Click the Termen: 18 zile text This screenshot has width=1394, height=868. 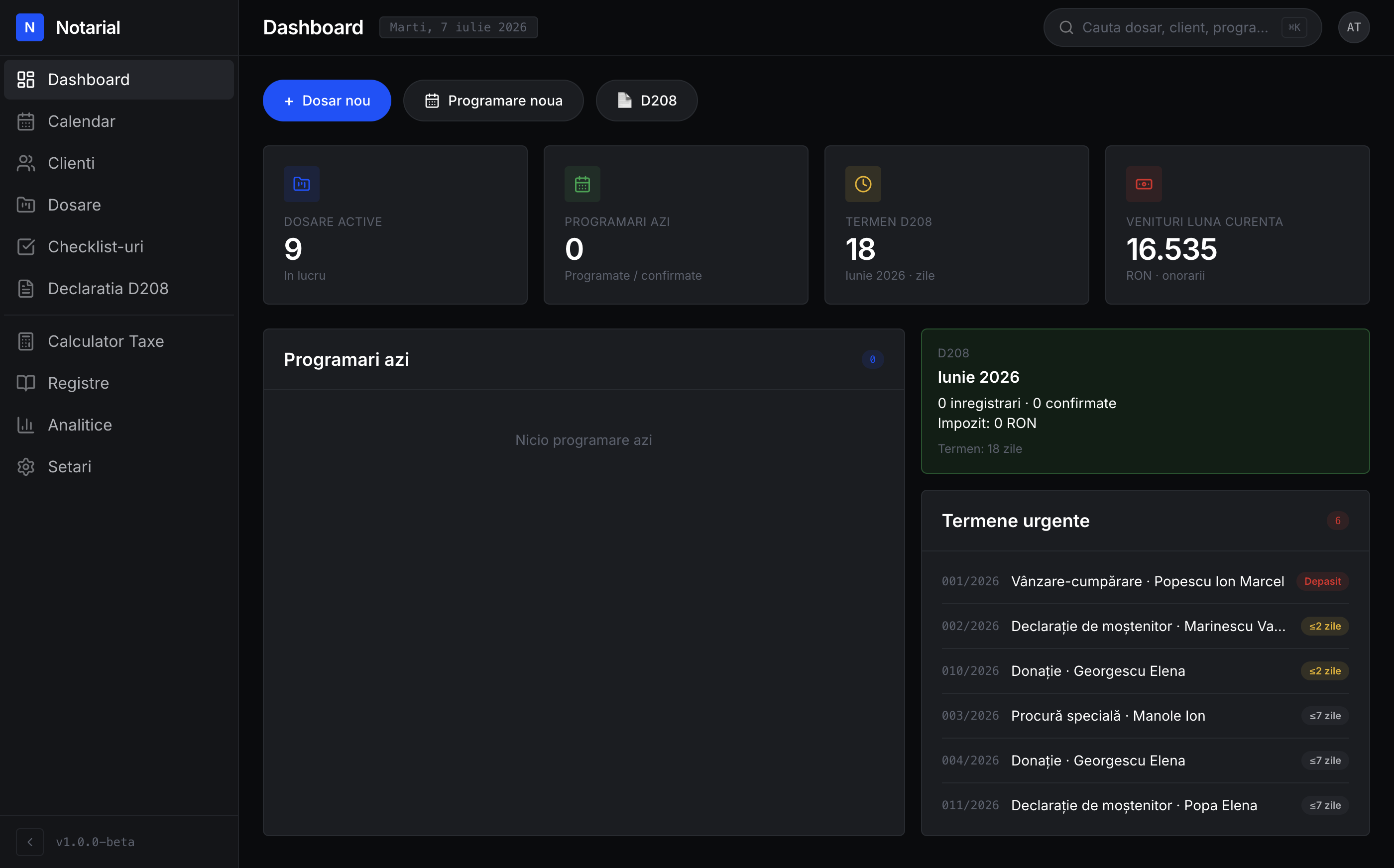coord(979,449)
